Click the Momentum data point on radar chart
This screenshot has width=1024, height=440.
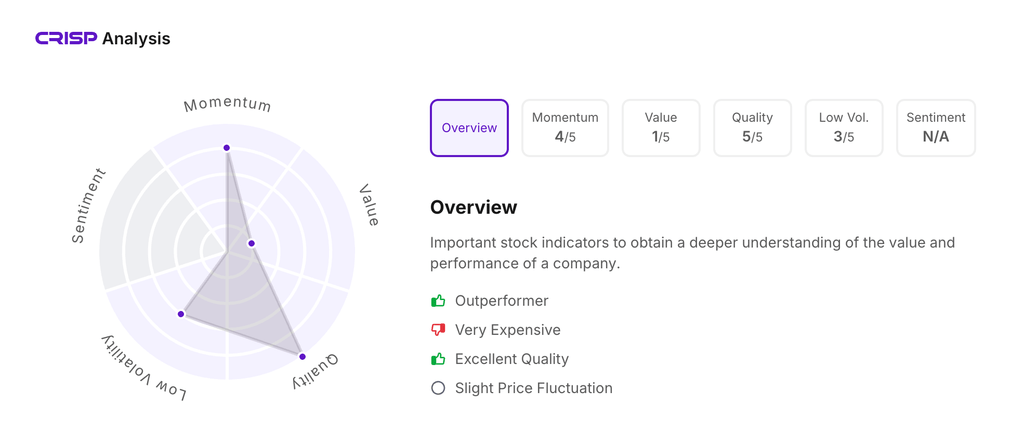(227, 148)
